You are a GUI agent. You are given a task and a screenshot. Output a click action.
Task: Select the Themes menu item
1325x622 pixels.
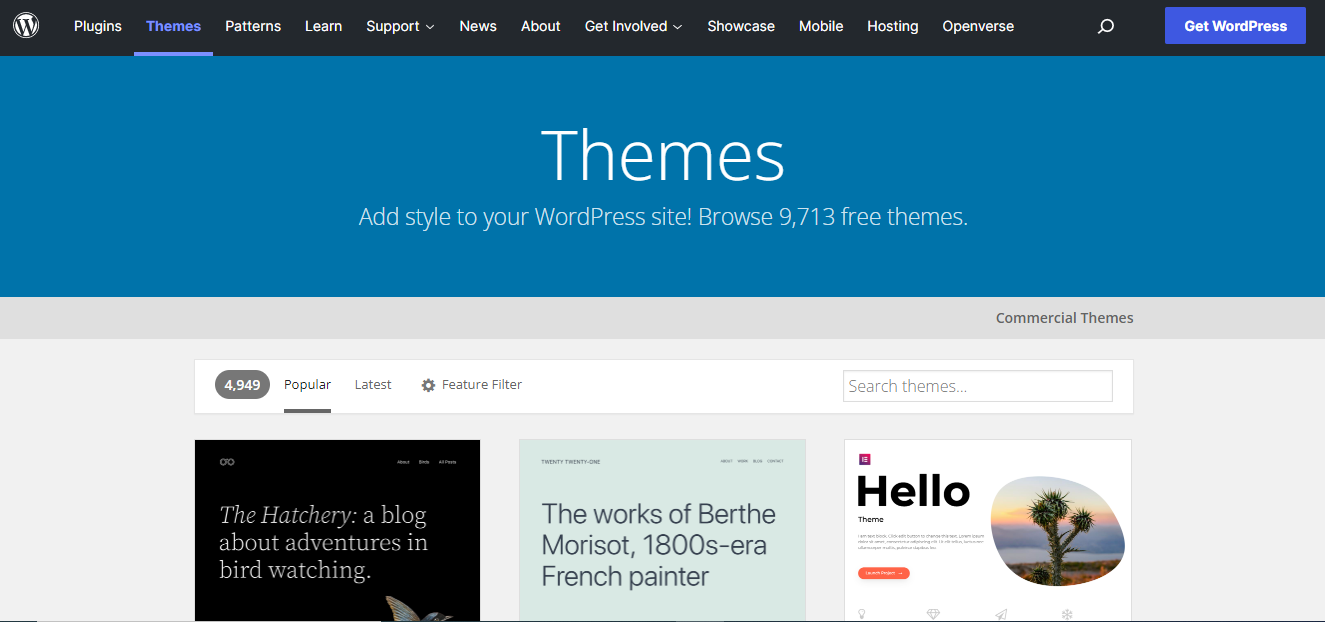pyautogui.click(x=173, y=26)
